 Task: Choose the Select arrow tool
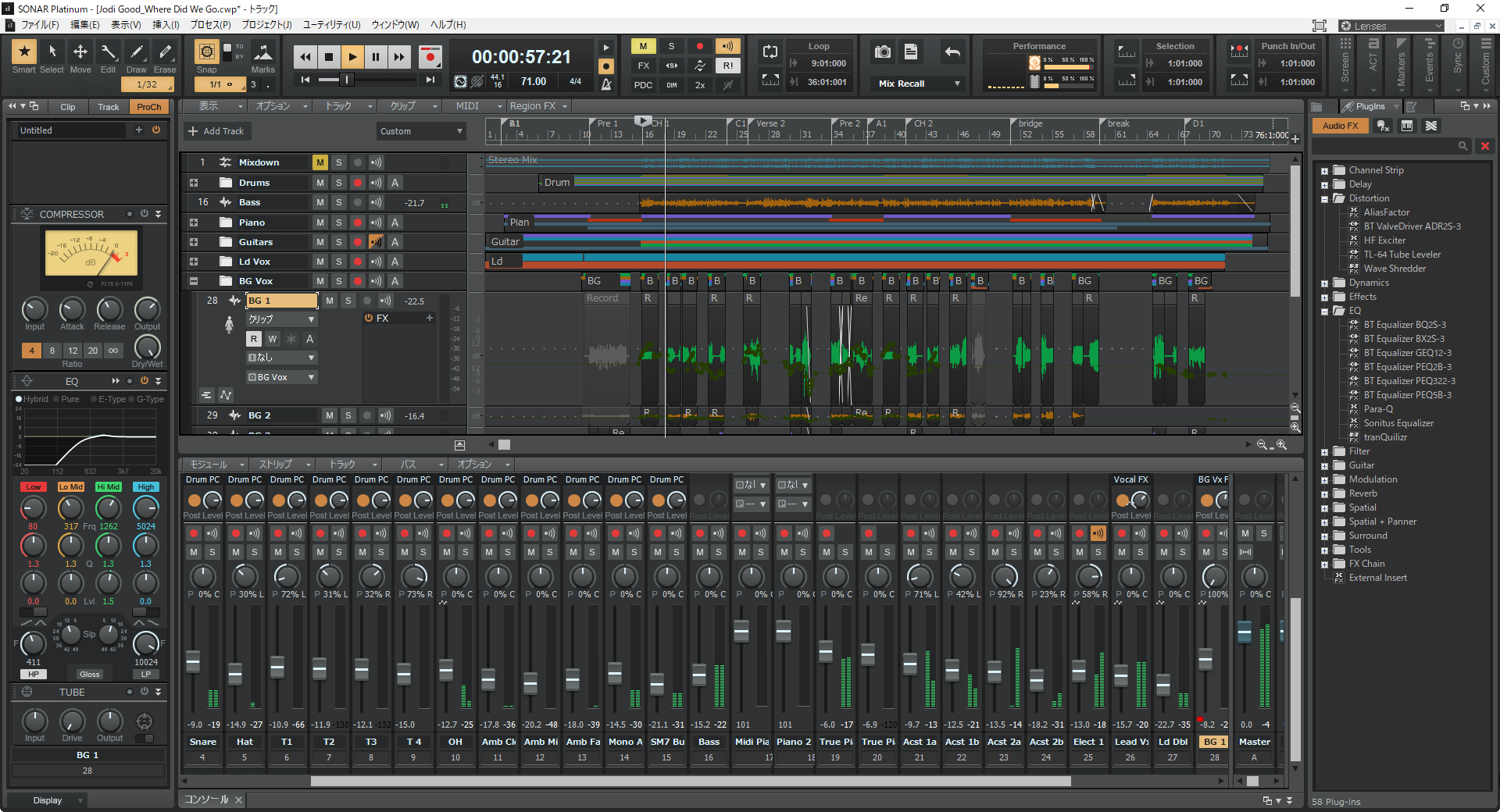coord(52,52)
